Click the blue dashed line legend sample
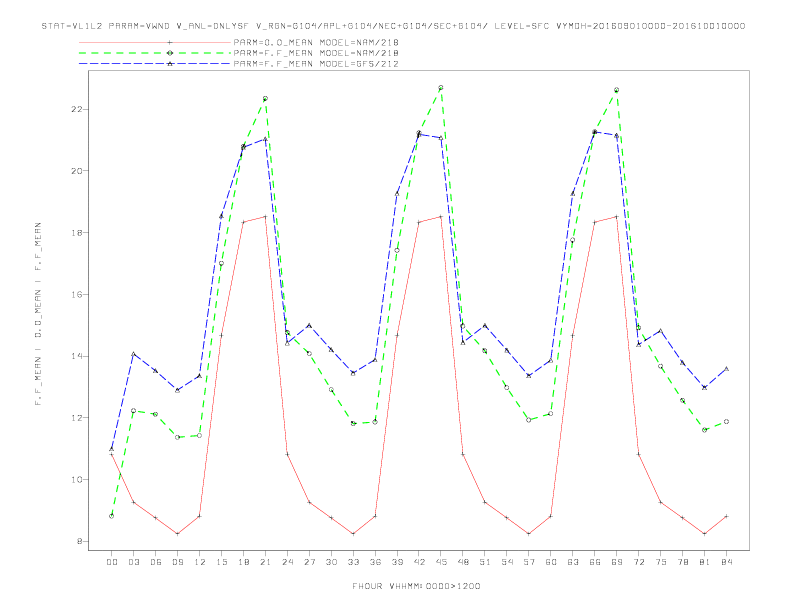792x612 pixels. pyautogui.click(x=155, y=64)
